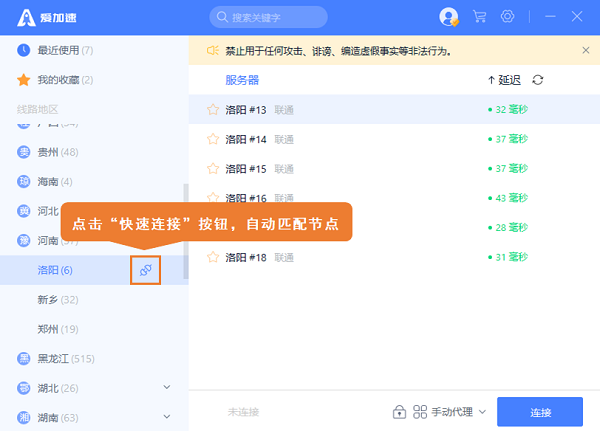Close the yellow warning notice banner
This screenshot has height=431, width=600.
586,50
